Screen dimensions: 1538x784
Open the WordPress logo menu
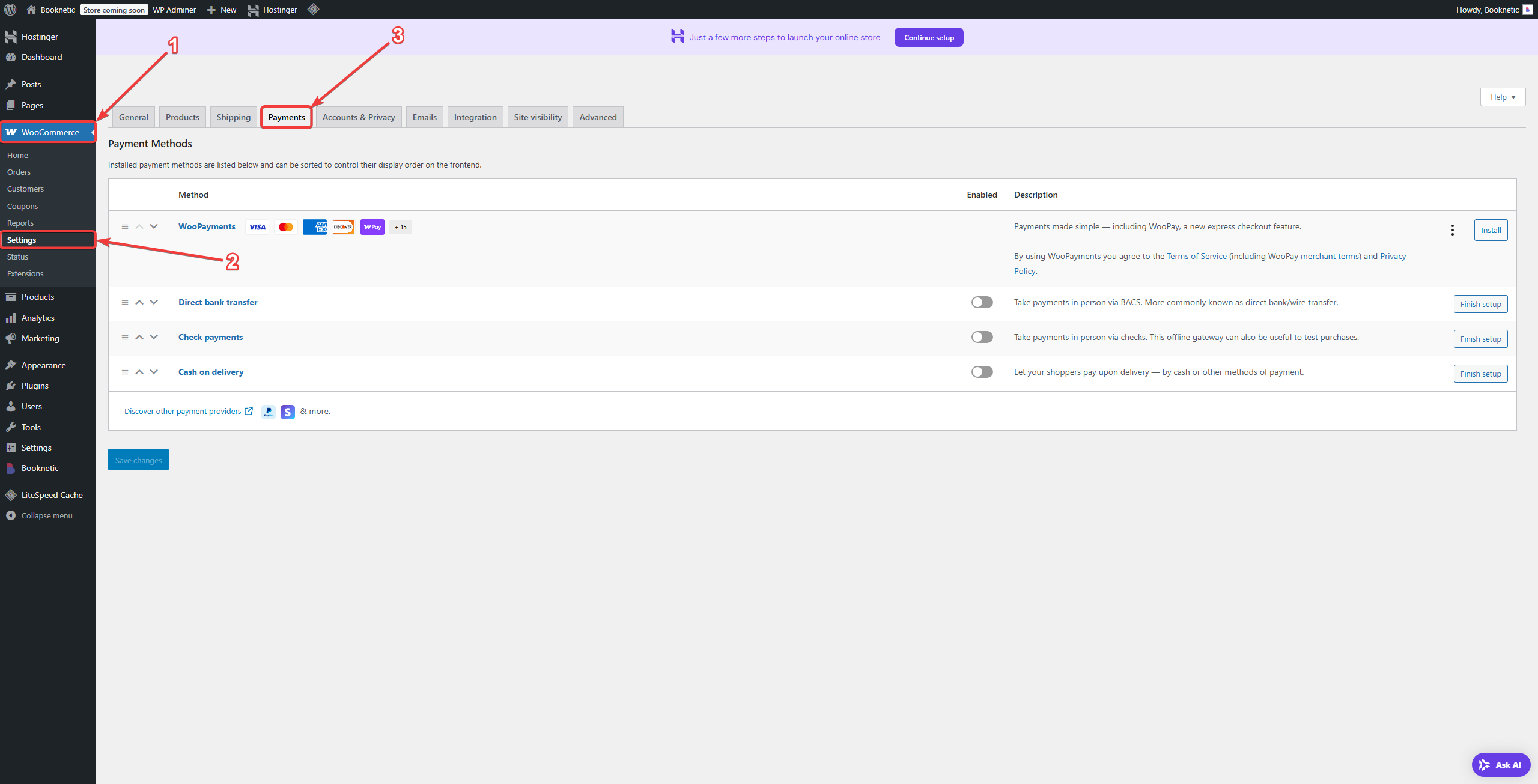pos(10,10)
